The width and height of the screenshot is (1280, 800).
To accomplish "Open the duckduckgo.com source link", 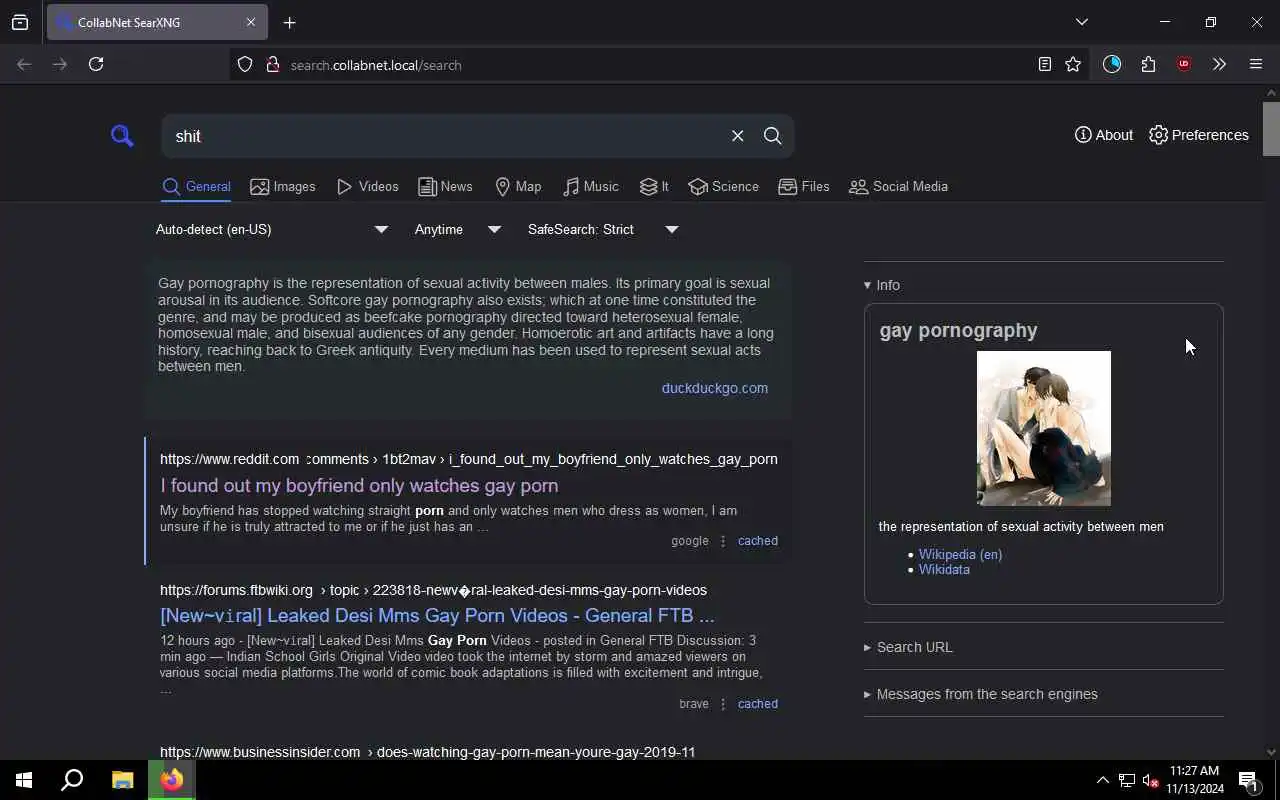I will [x=714, y=388].
